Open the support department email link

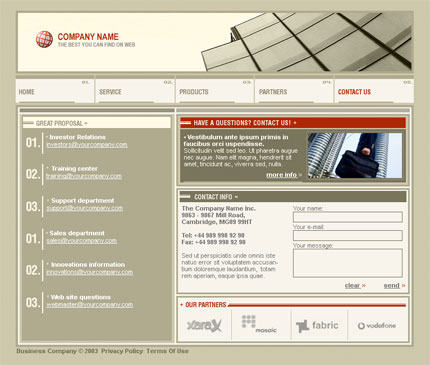[x=85, y=208]
